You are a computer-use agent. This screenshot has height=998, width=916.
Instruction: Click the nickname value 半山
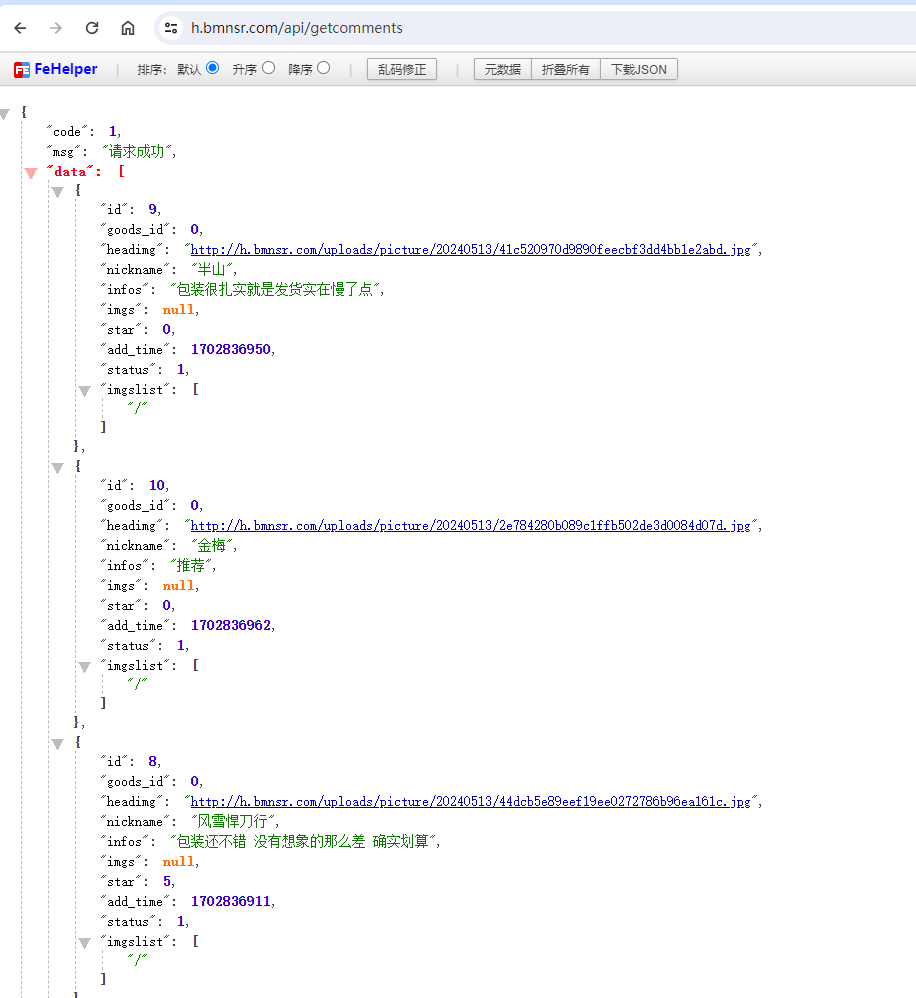pyautogui.click(x=212, y=270)
